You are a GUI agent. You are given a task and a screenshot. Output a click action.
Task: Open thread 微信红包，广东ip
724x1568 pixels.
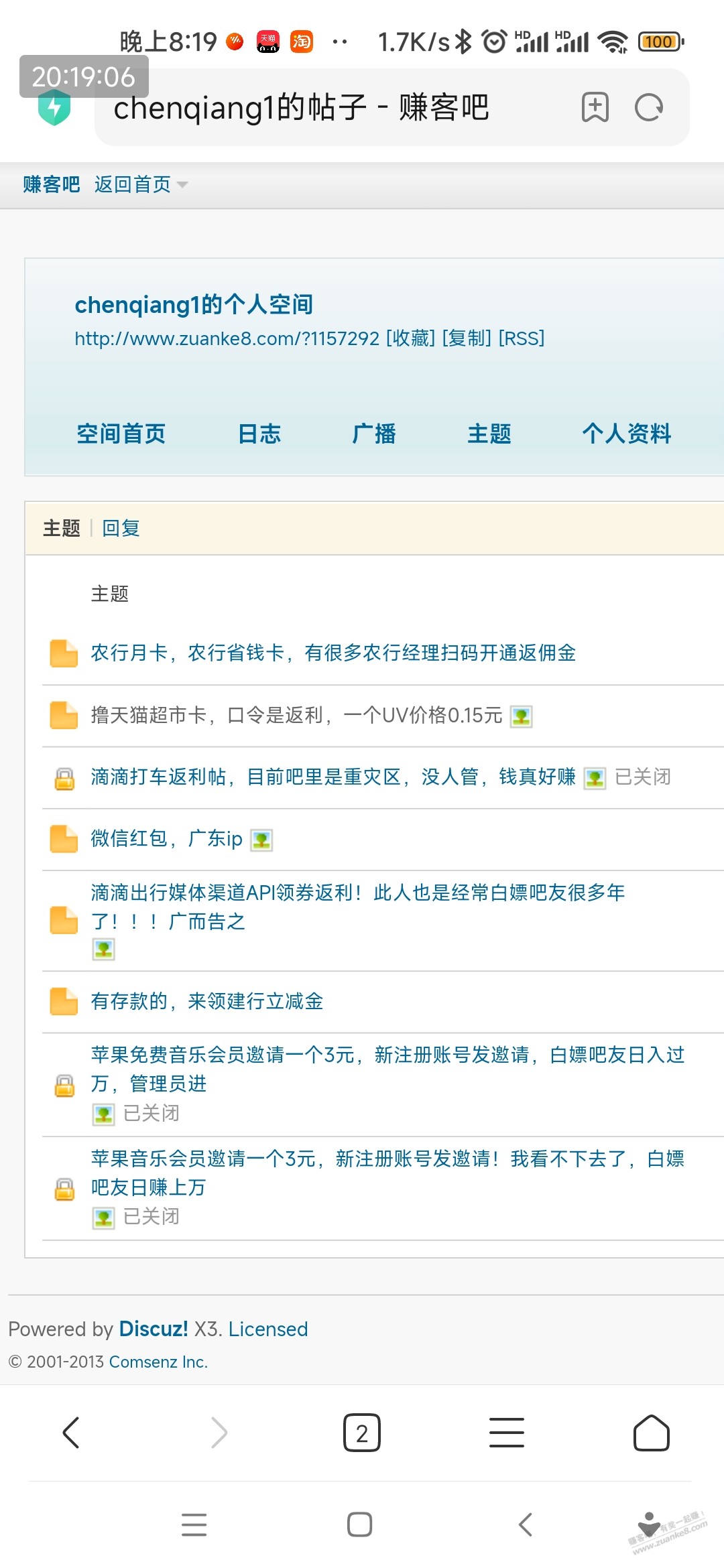(166, 838)
